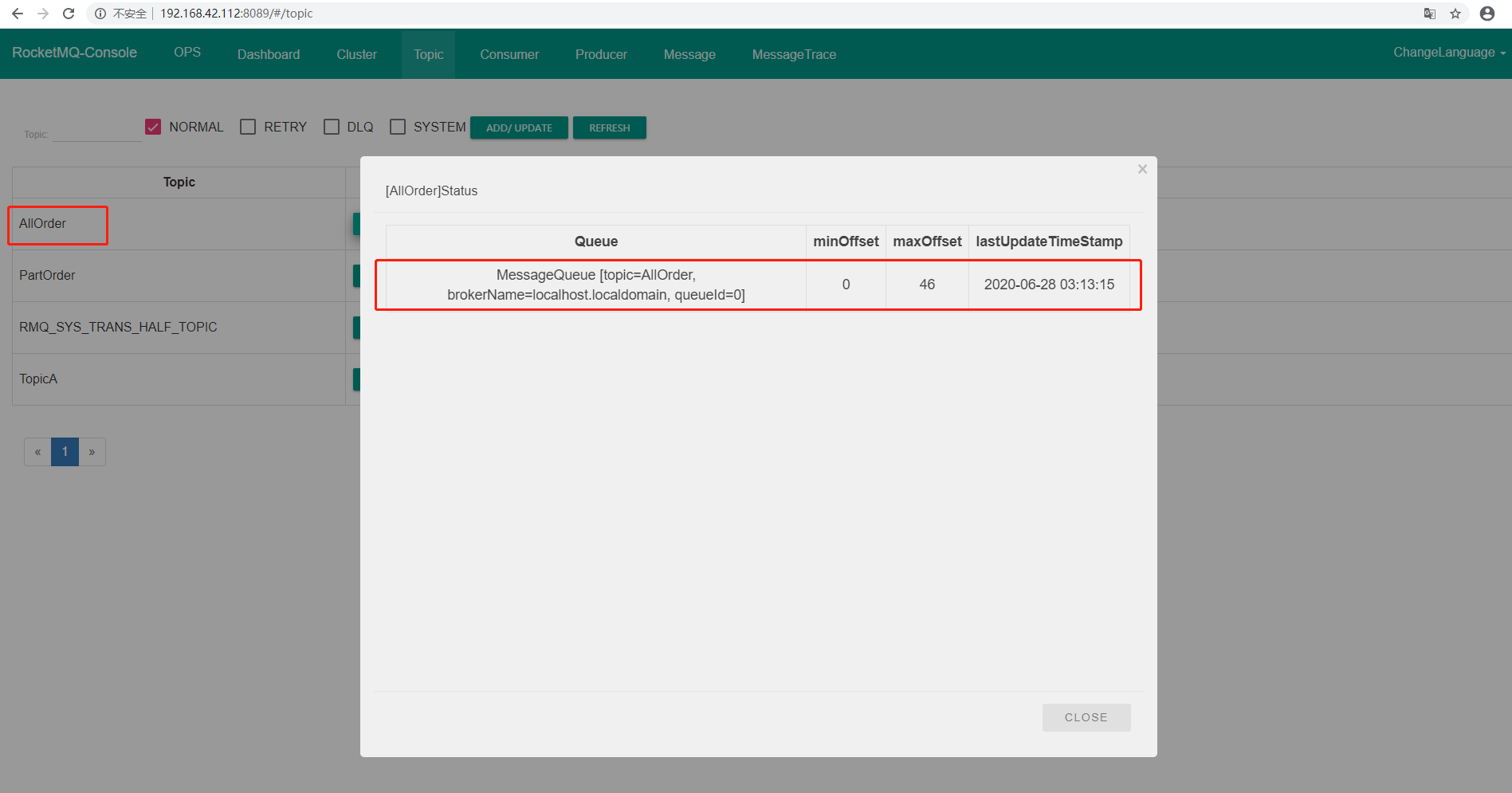Select page 1 in the pagination control

65,452
